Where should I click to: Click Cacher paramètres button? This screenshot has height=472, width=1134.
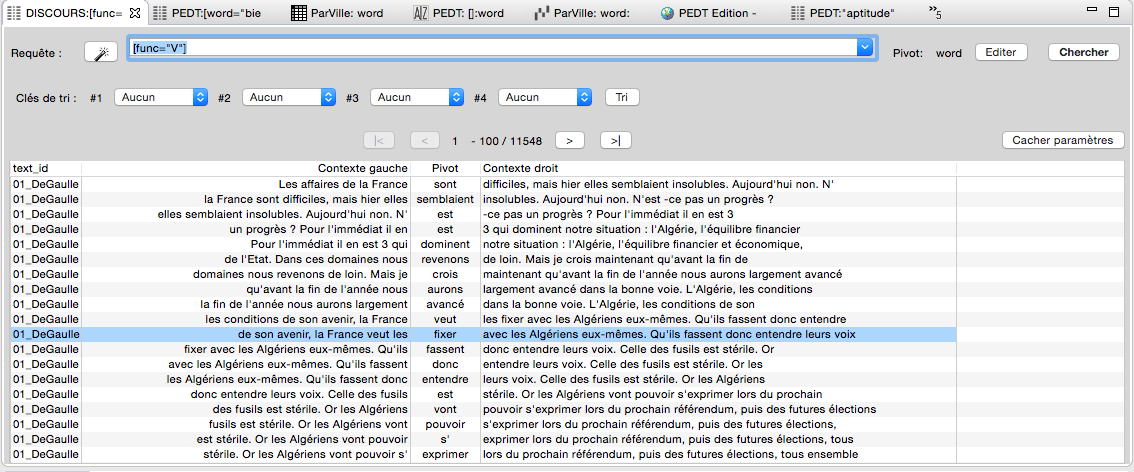point(1062,140)
